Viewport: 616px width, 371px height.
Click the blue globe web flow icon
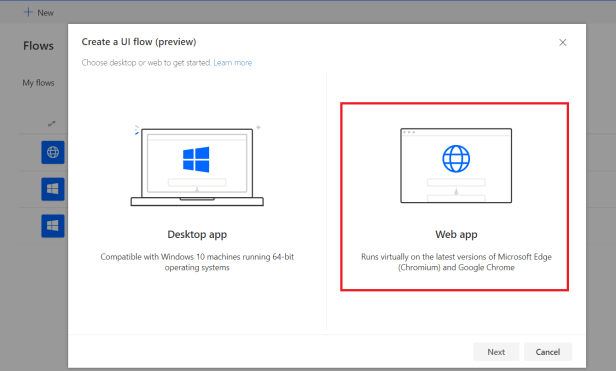tap(53, 152)
